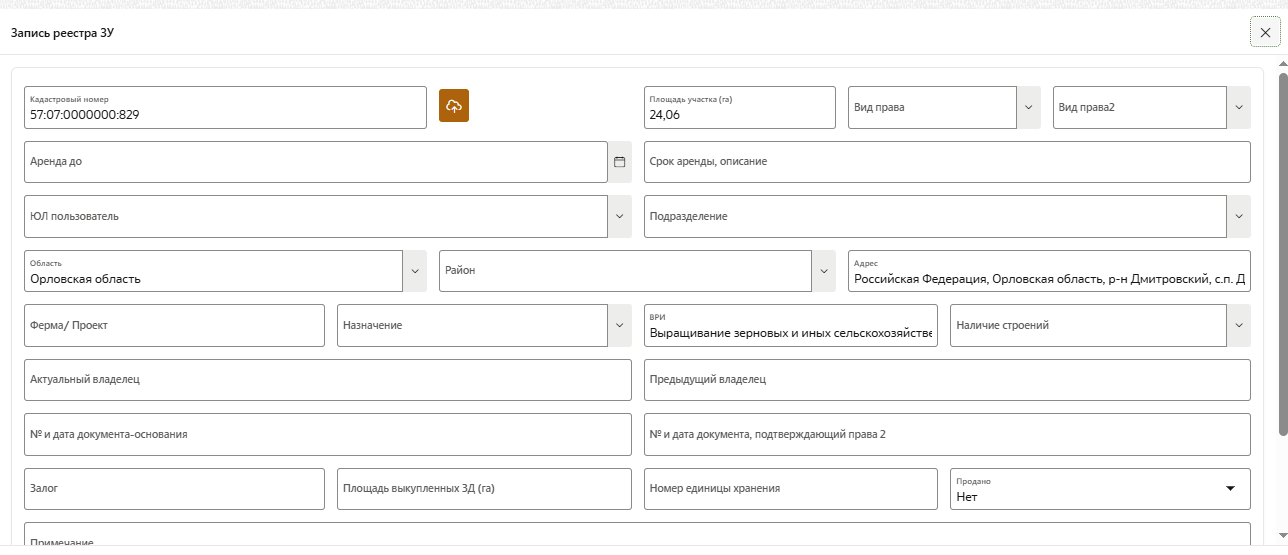1288x555 pixels.
Task: Click the Кадастровый номер input field
Action: pyautogui.click(x=225, y=113)
